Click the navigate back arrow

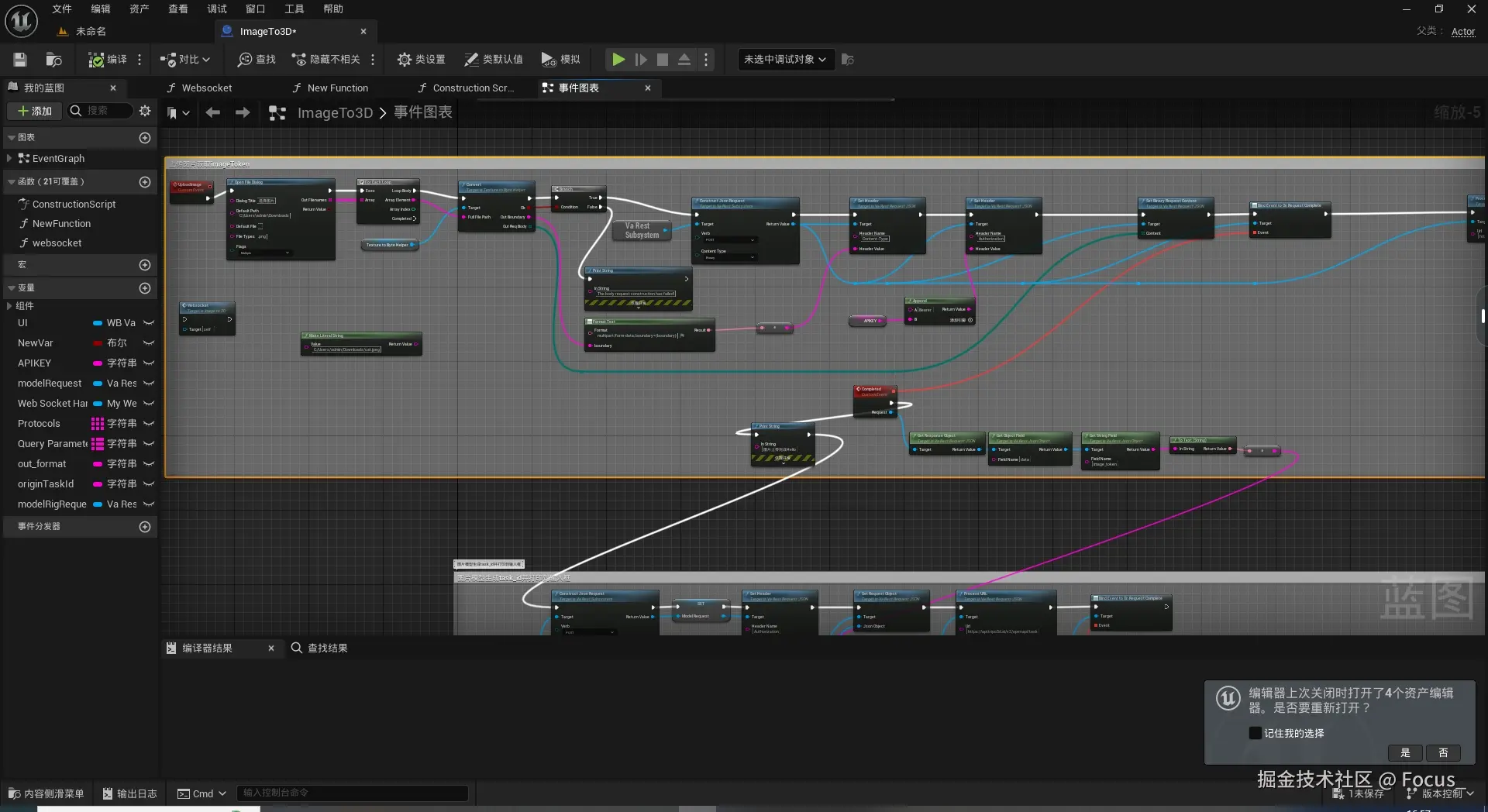[213, 113]
